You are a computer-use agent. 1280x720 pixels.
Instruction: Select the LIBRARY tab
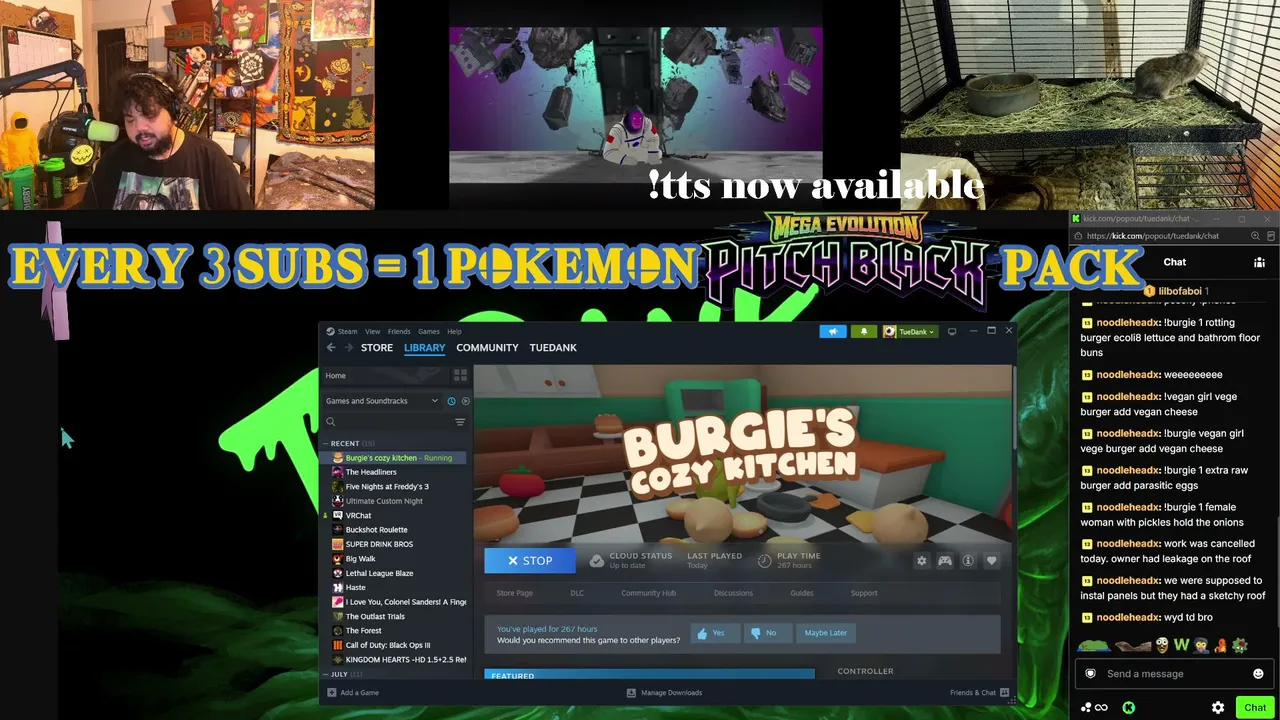(425, 348)
